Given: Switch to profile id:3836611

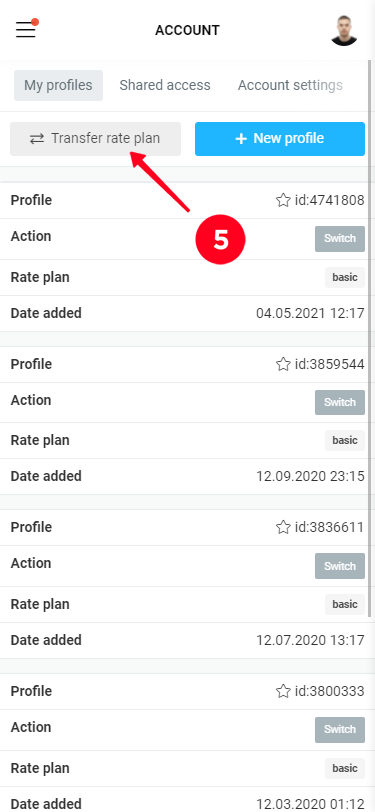Looking at the screenshot, I should pos(340,566).
